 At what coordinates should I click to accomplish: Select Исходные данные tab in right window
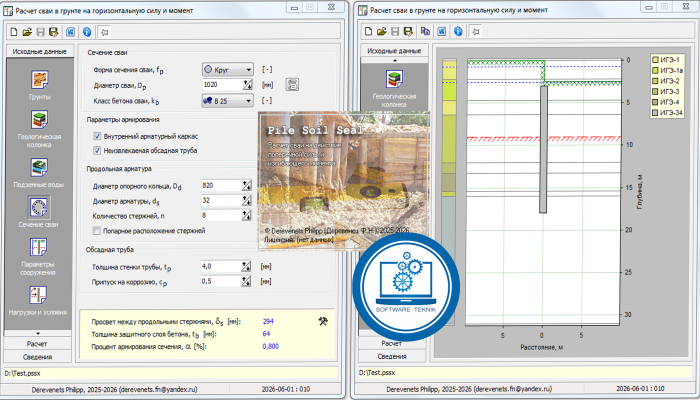(394, 50)
